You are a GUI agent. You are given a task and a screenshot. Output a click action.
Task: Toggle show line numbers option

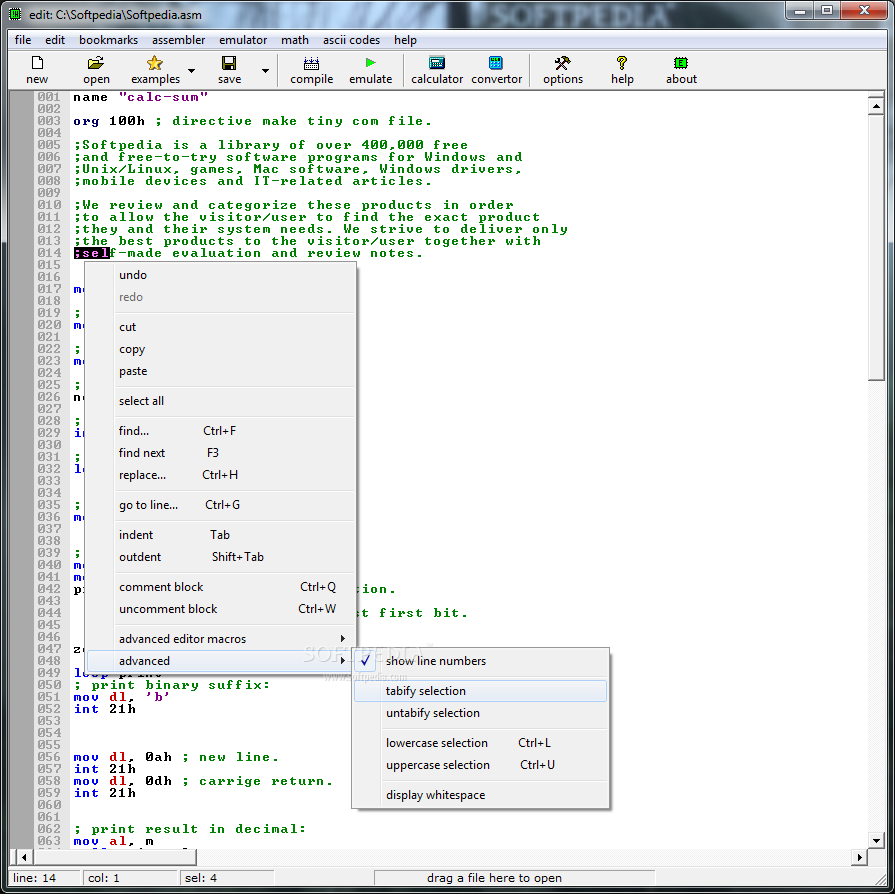pos(481,661)
